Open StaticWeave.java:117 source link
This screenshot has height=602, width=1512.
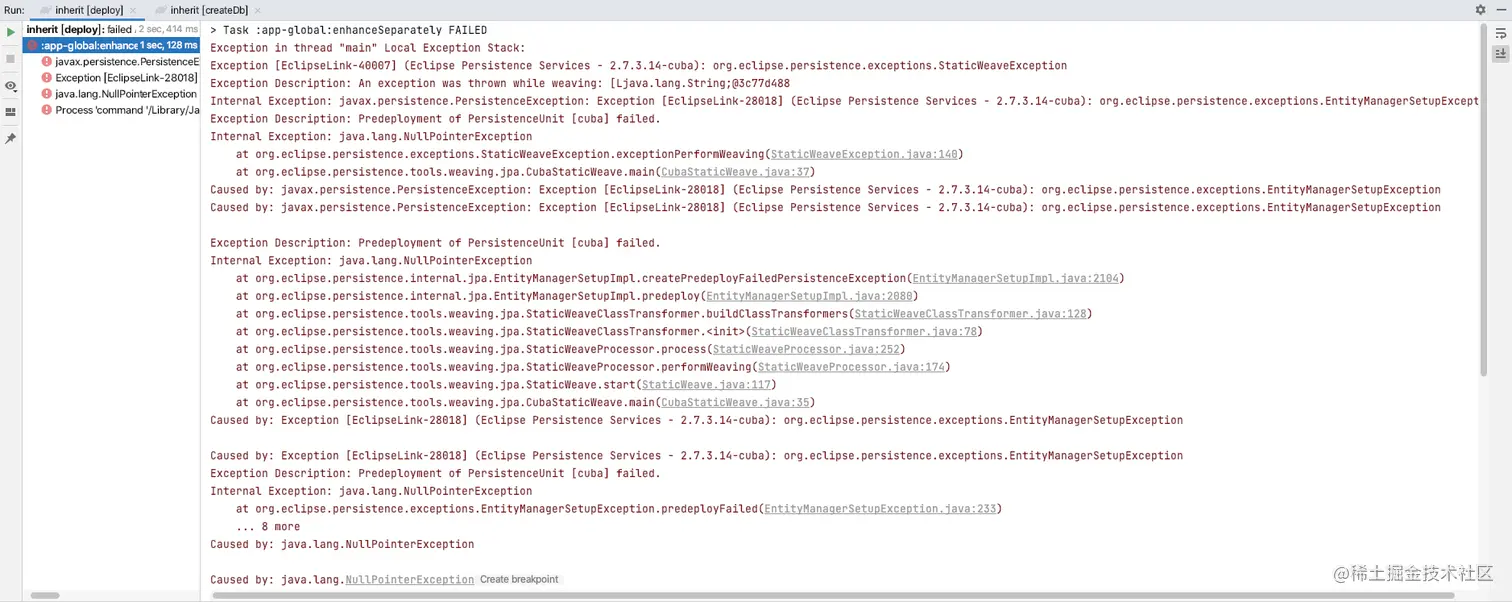click(705, 385)
